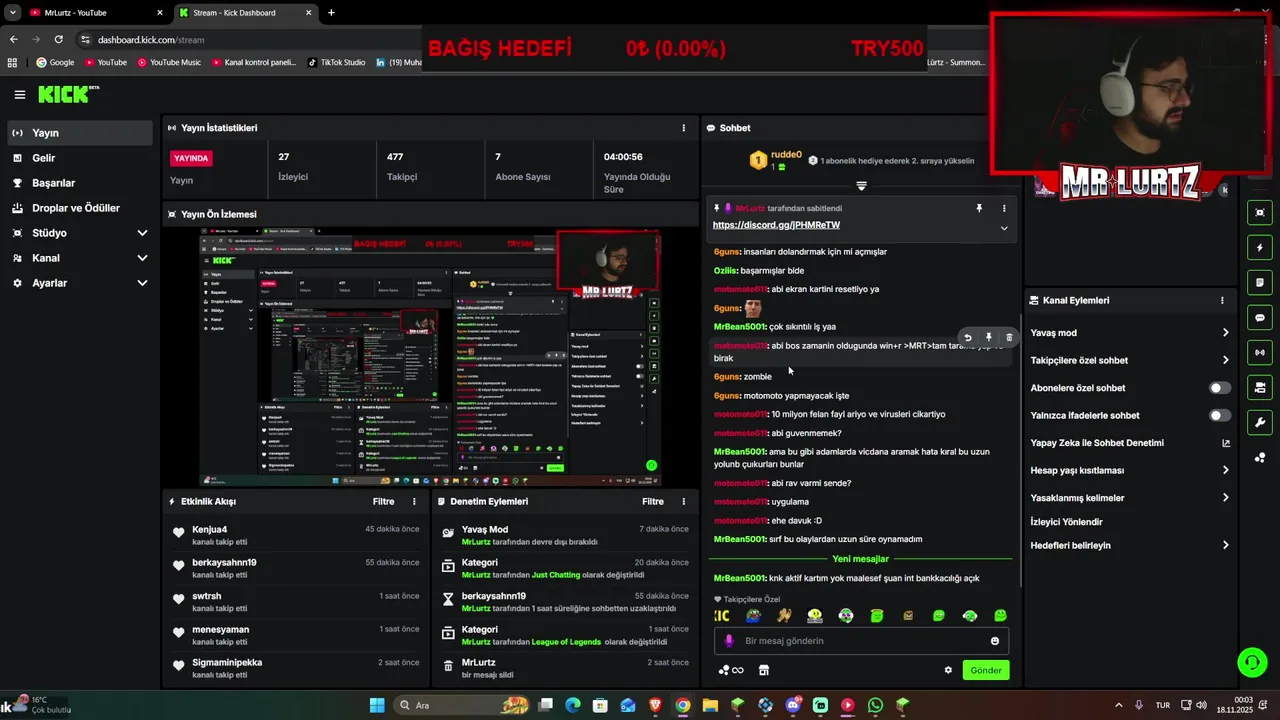Open Takipçilere özel sohbet settings arrow

pos(1226,360)
